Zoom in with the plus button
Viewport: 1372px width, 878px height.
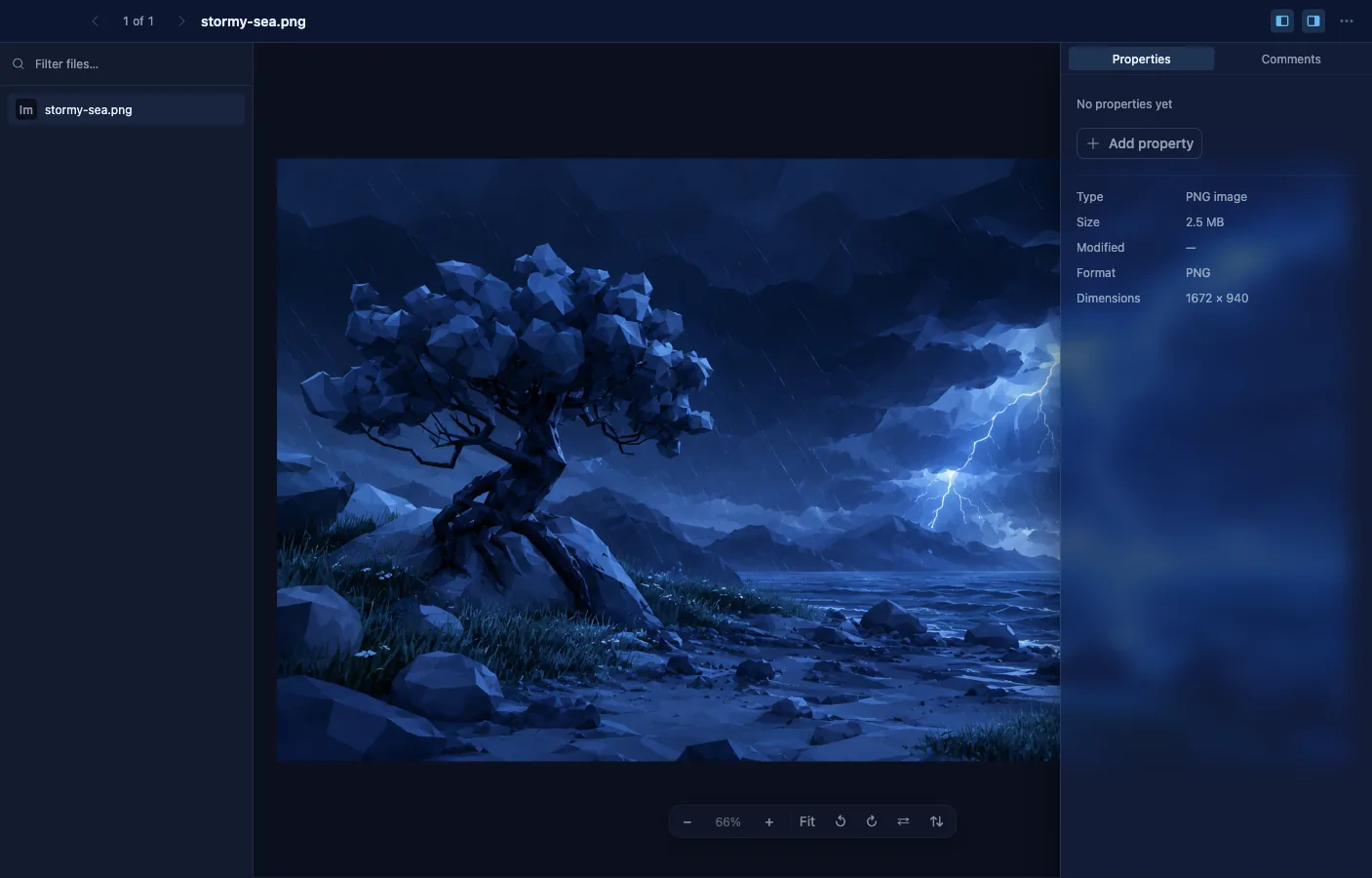point(769,821)
